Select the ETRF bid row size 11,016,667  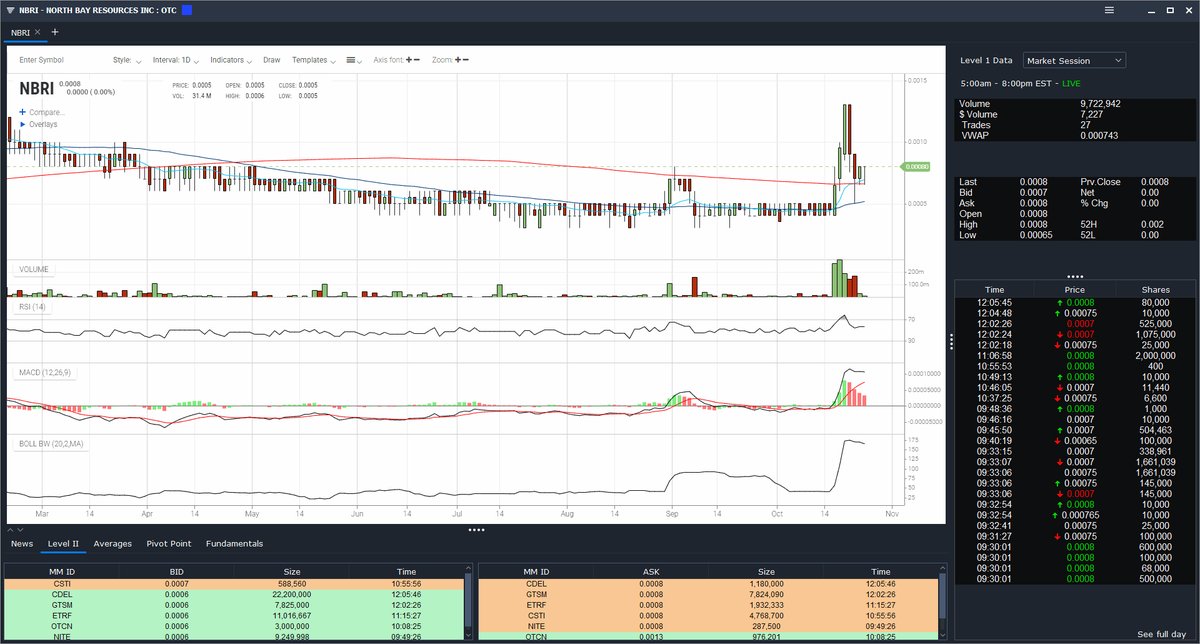[x=235, y=615]
